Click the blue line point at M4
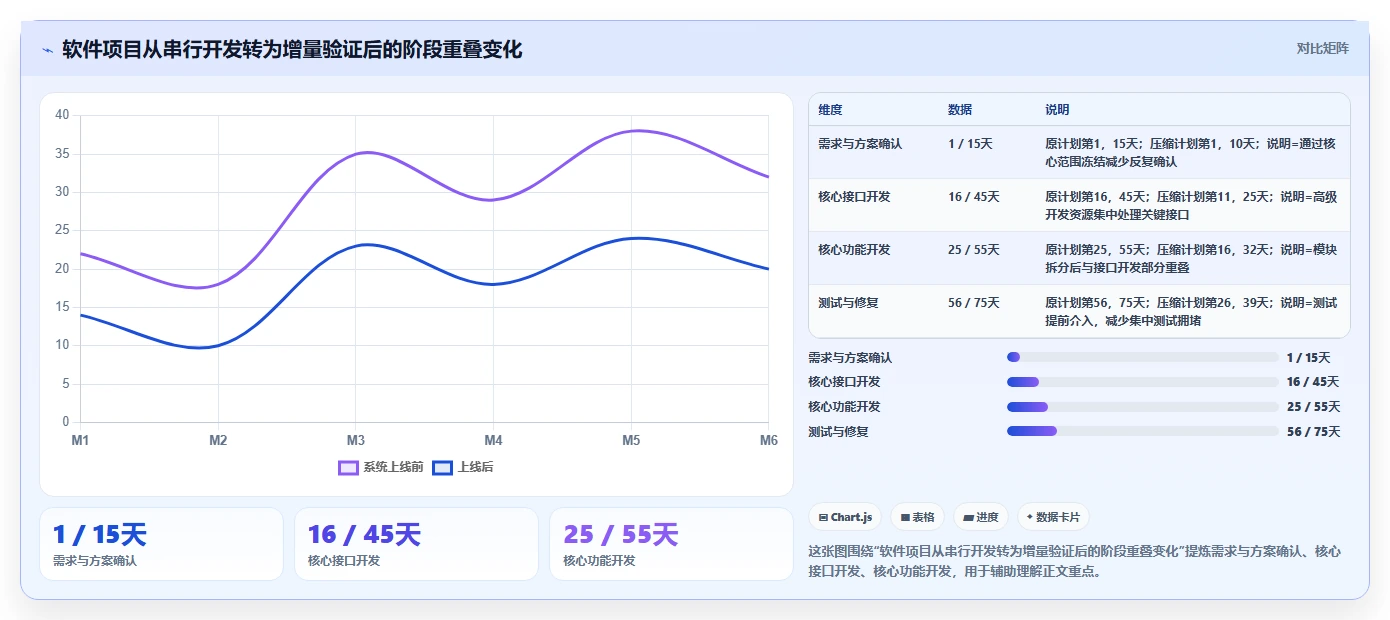The width and height of the screenshot is (1390, 620). click(494, 284)
